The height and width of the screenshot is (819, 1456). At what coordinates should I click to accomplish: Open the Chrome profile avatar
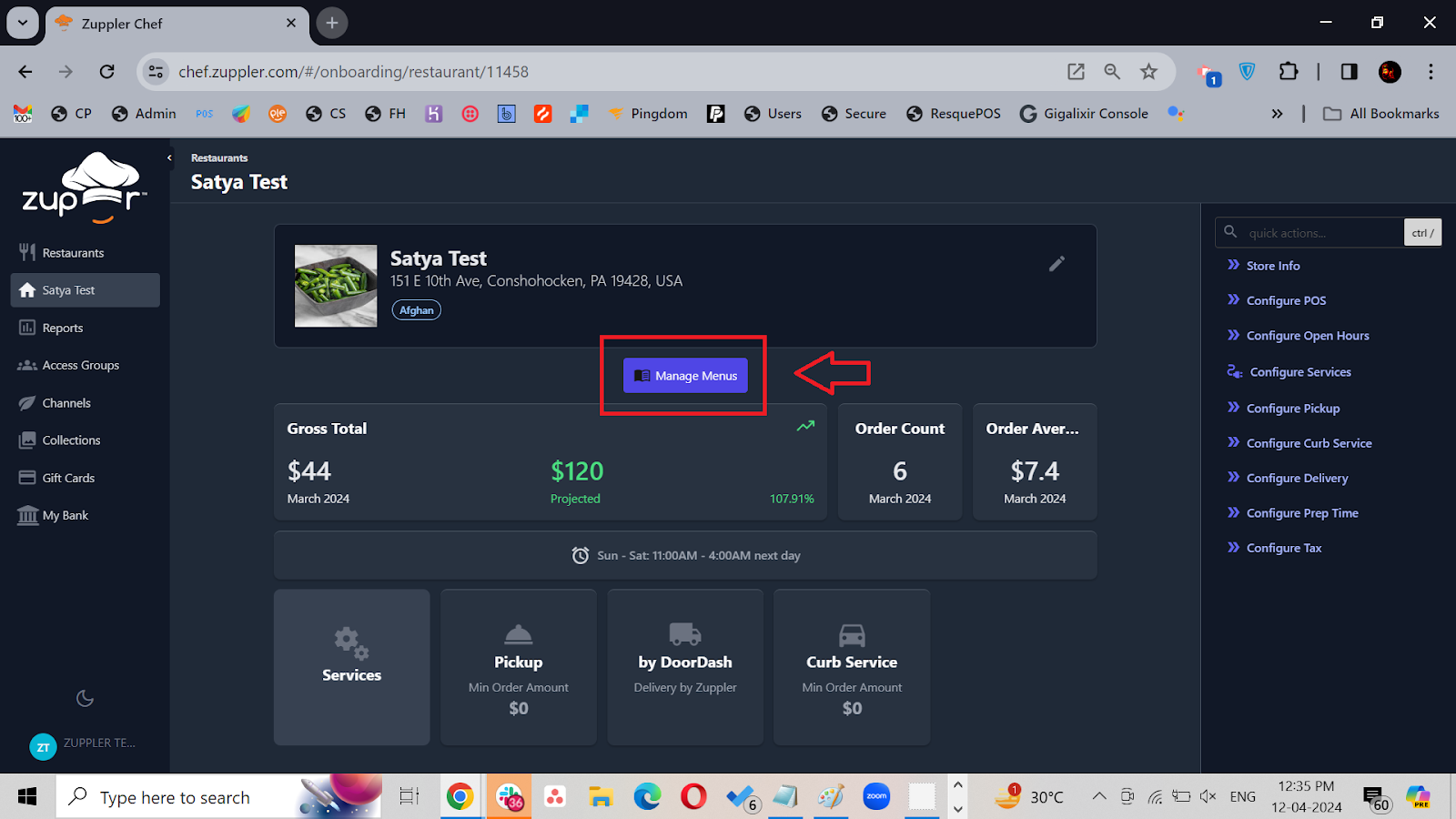coord(1390,72)
